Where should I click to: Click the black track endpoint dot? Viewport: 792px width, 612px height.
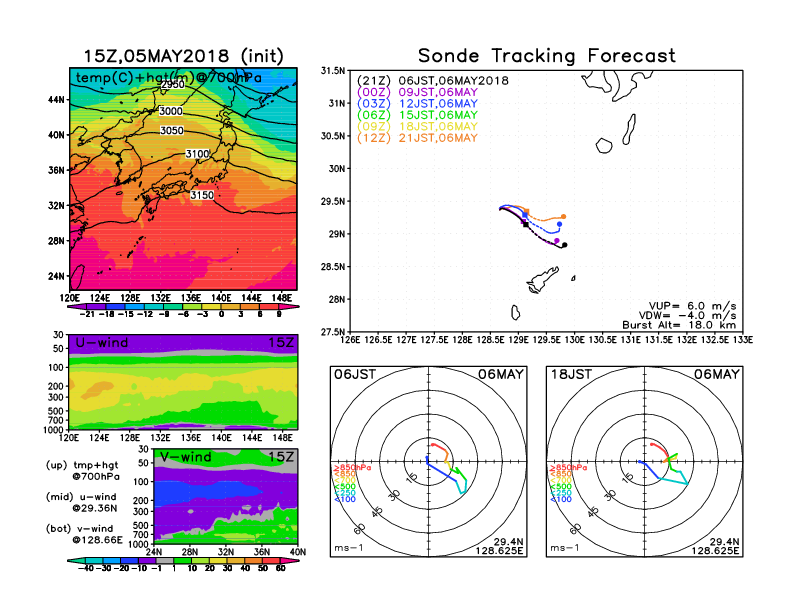click(564, 245)
